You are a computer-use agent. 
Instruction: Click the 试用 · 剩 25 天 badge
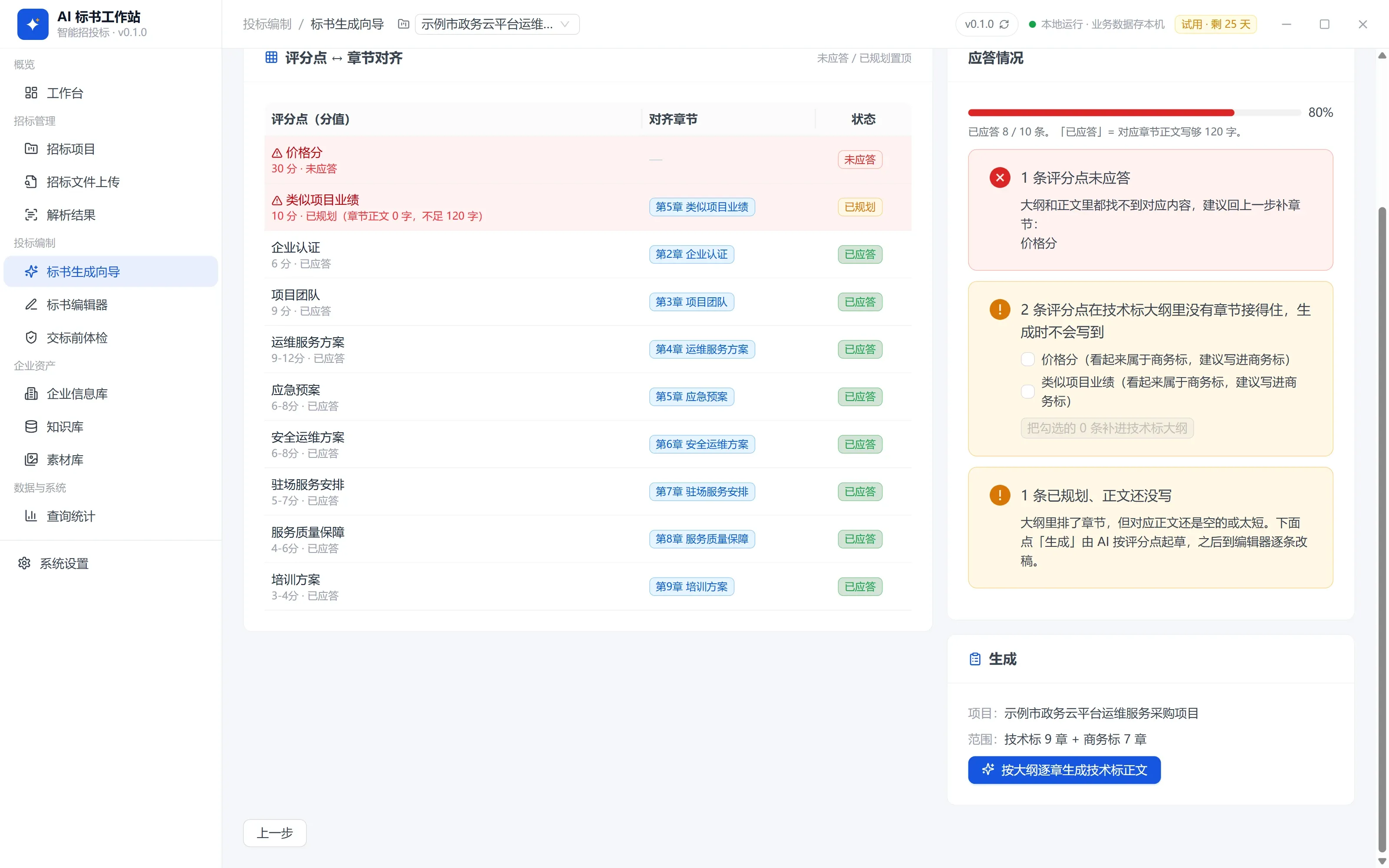click(x=1216, y=24)
